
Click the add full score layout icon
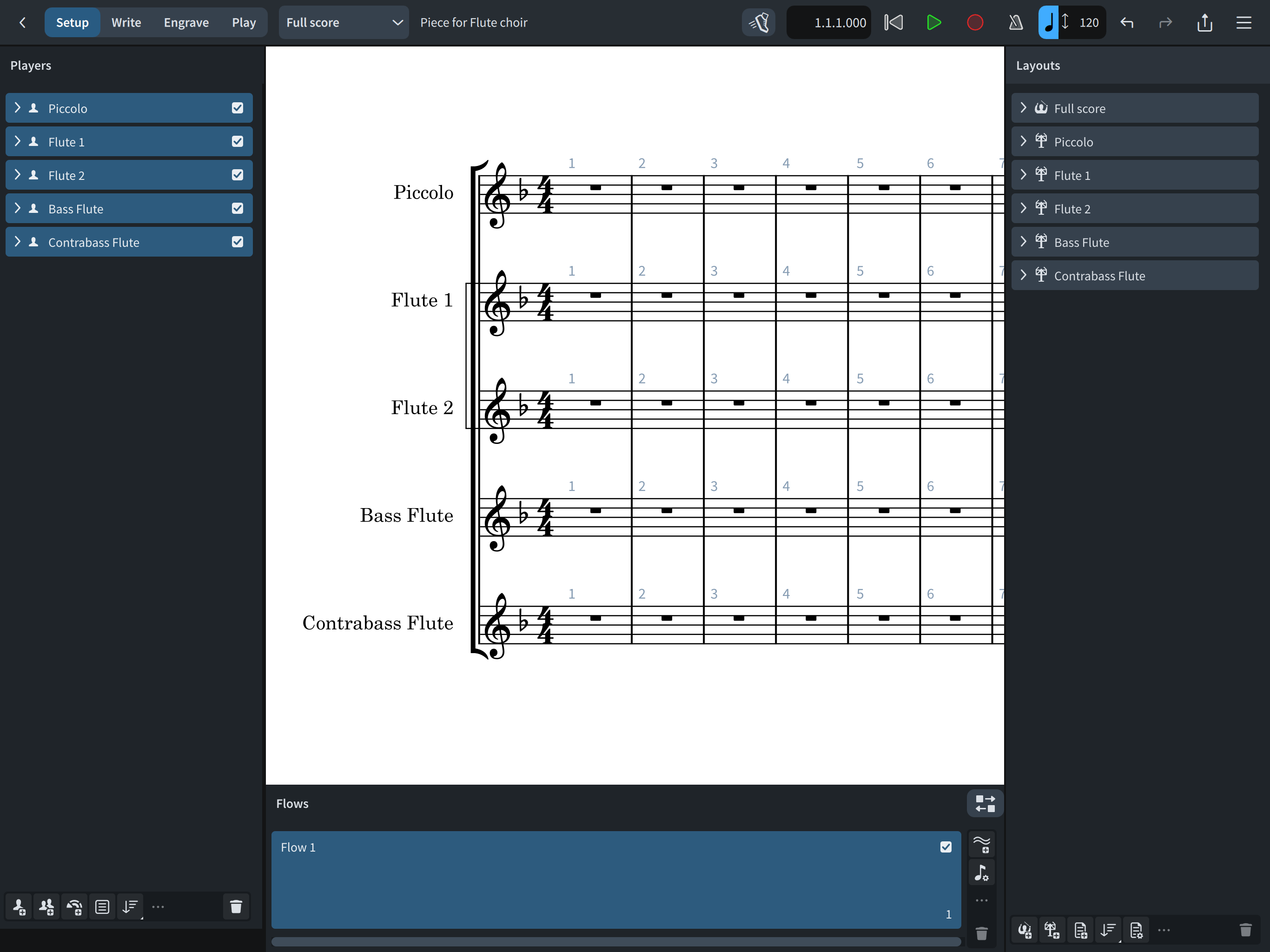[1025, 930]
